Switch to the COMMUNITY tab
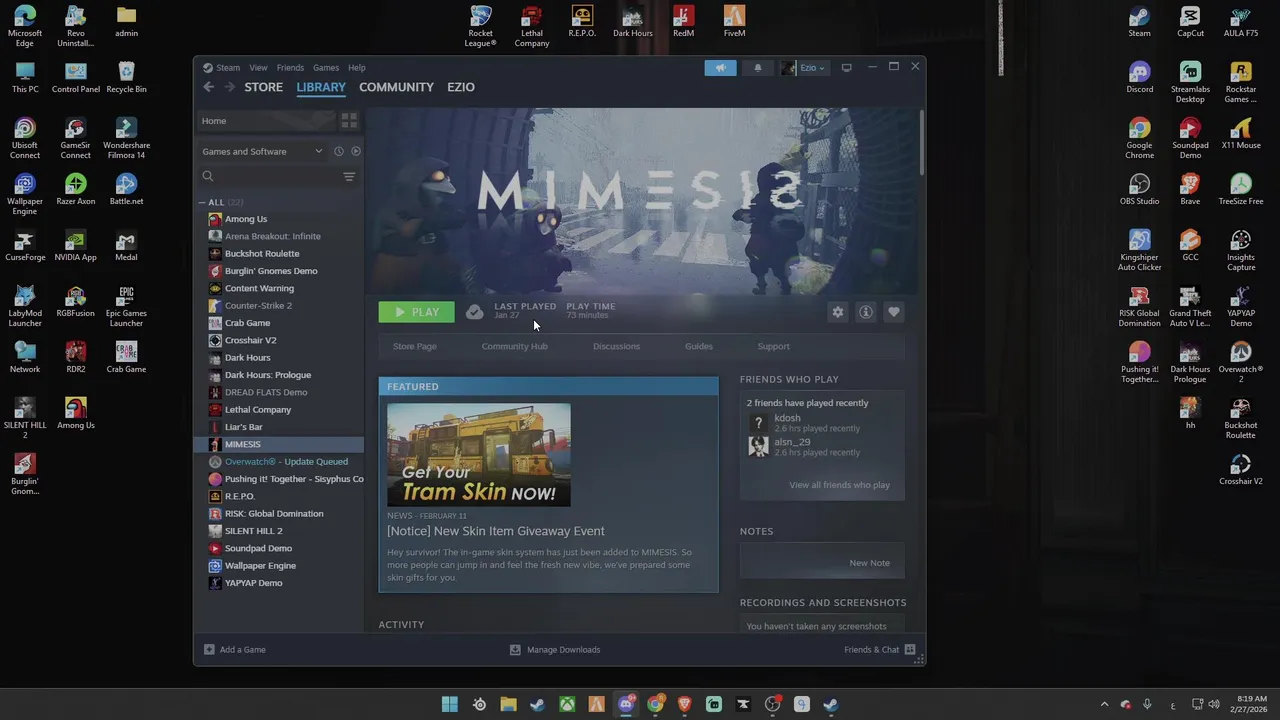The image size is (1280, 720). click(396, 87)
